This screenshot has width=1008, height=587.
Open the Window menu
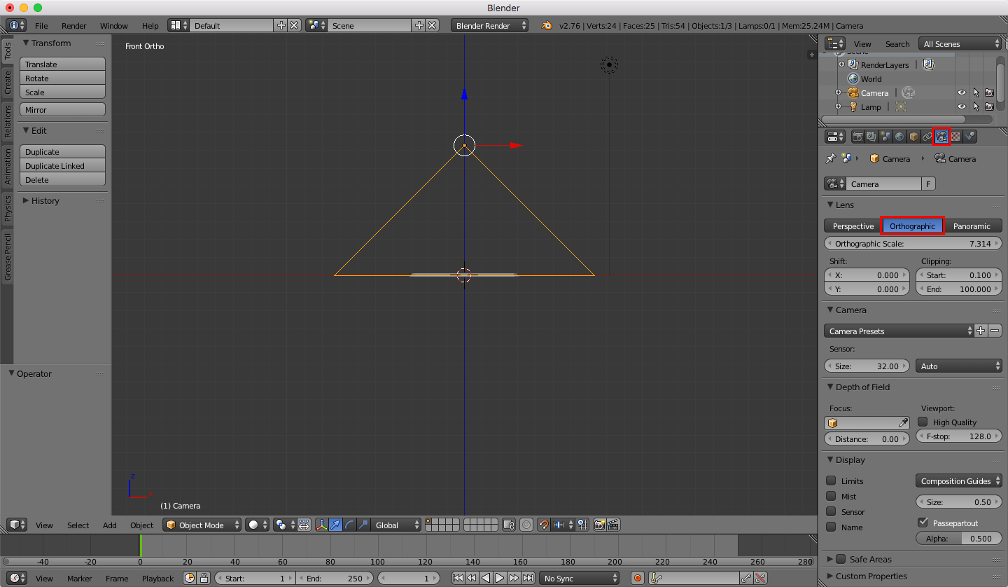(x=114, y=26)
